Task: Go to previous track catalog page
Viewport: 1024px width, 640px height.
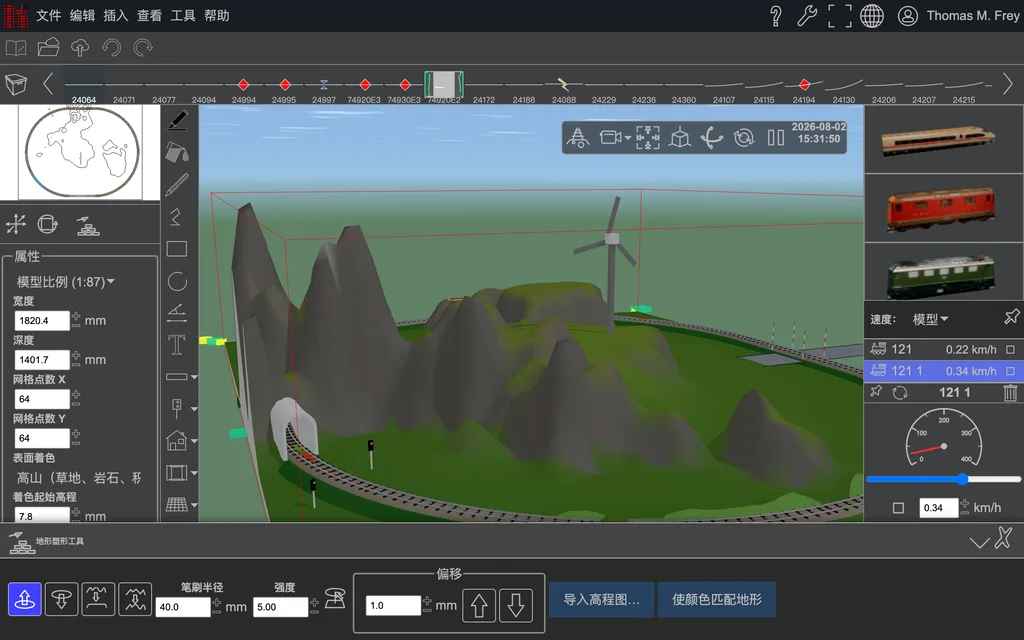Action: [x=48, y=84]
